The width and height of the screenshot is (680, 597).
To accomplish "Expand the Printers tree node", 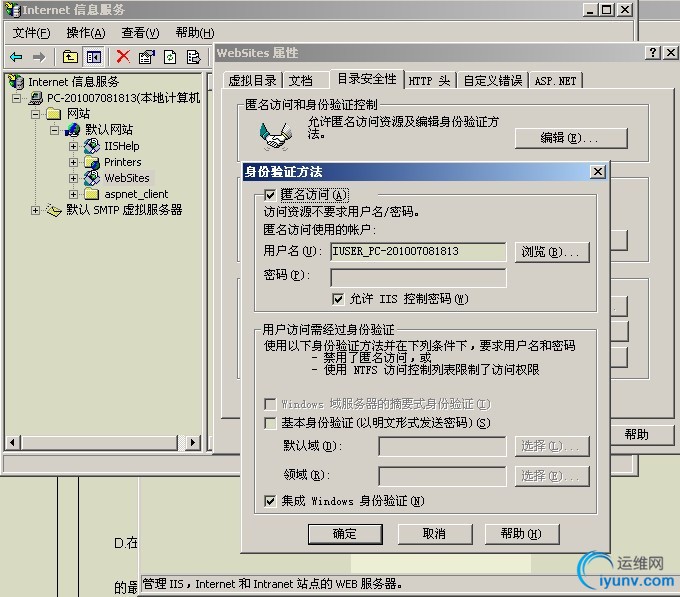I will pyautogui.click(x=73, y=162).
